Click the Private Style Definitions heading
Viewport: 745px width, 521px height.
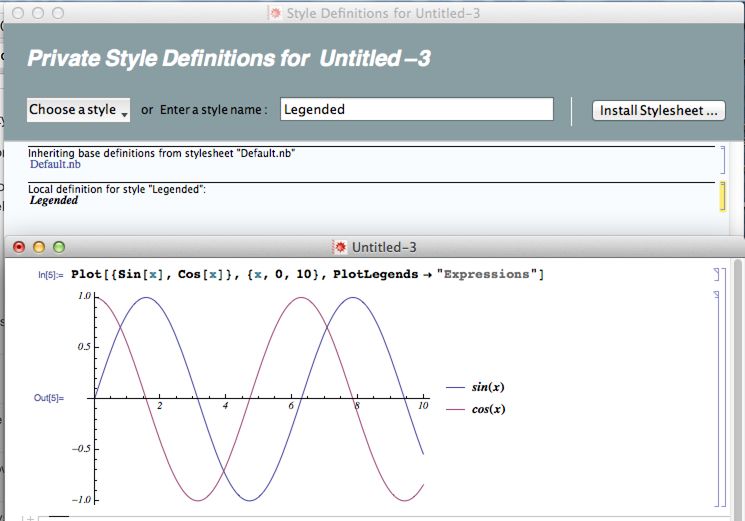click(x=229, y=59)
